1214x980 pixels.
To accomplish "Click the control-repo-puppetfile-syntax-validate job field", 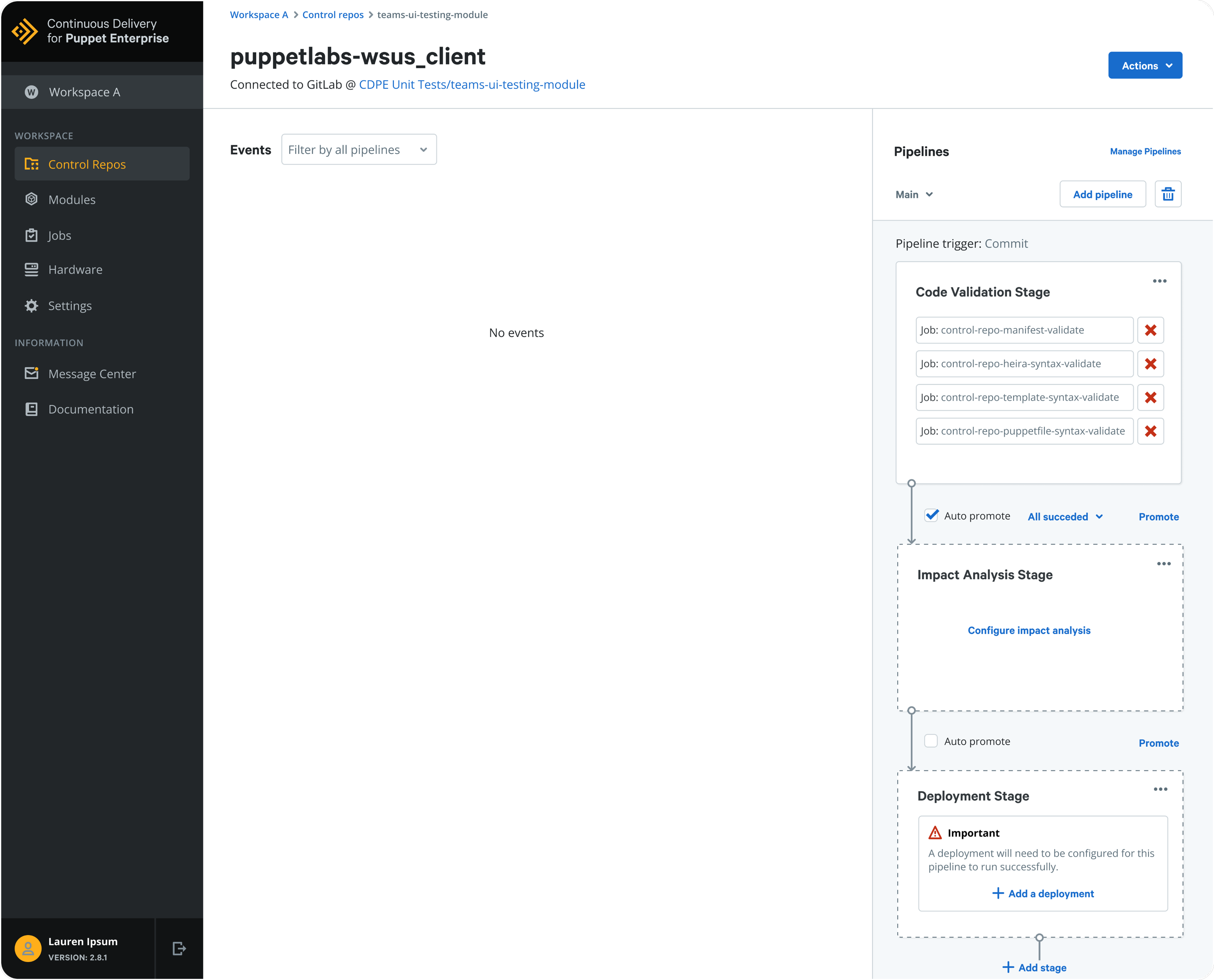I will 1024,431.
